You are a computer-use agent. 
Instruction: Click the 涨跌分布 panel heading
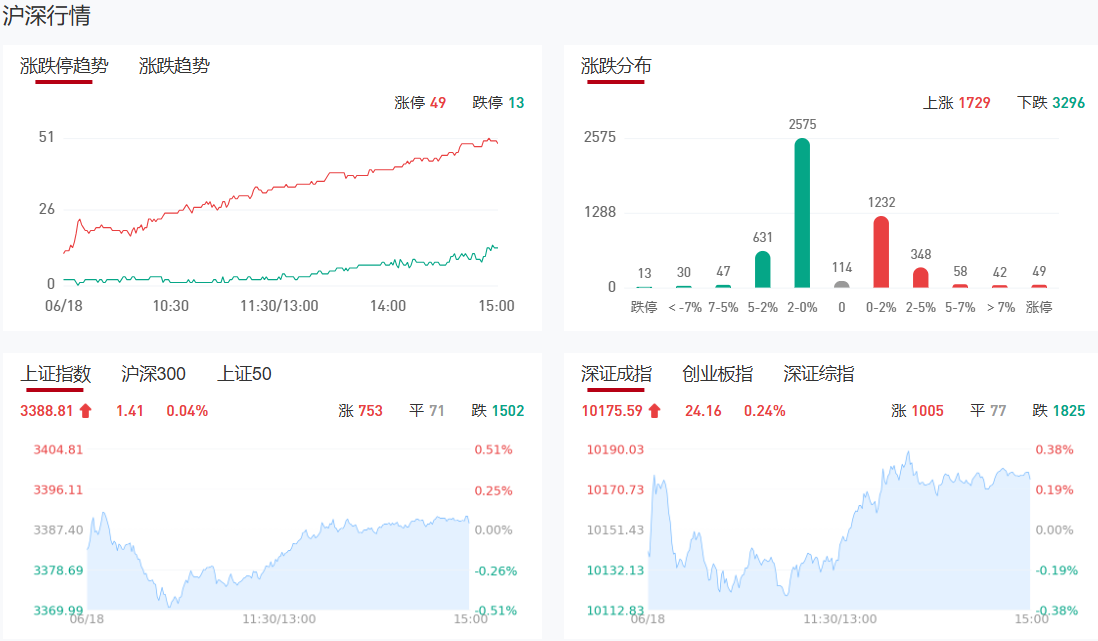[616, 66]
